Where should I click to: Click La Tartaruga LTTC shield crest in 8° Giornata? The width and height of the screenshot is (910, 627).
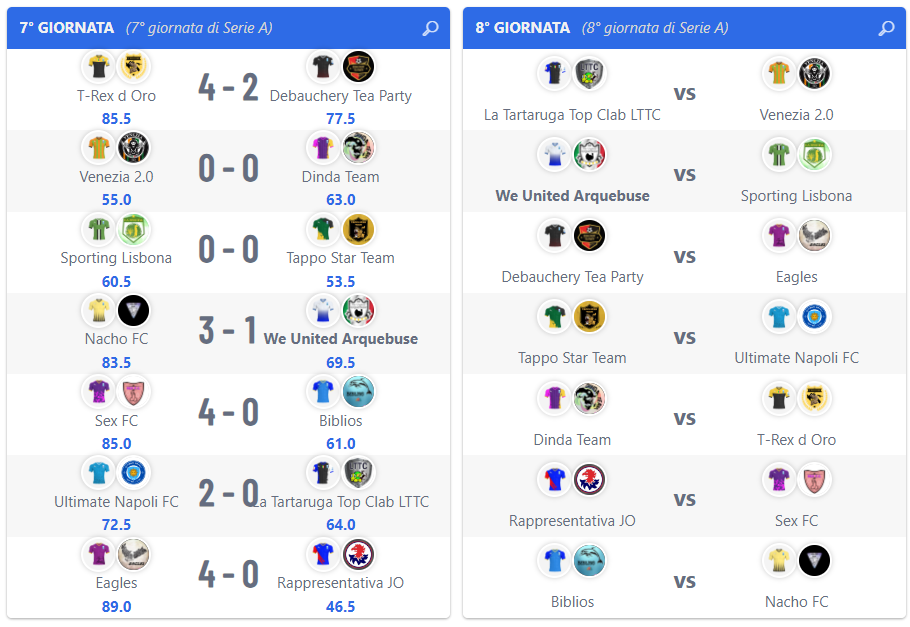(x=590, y=73)
